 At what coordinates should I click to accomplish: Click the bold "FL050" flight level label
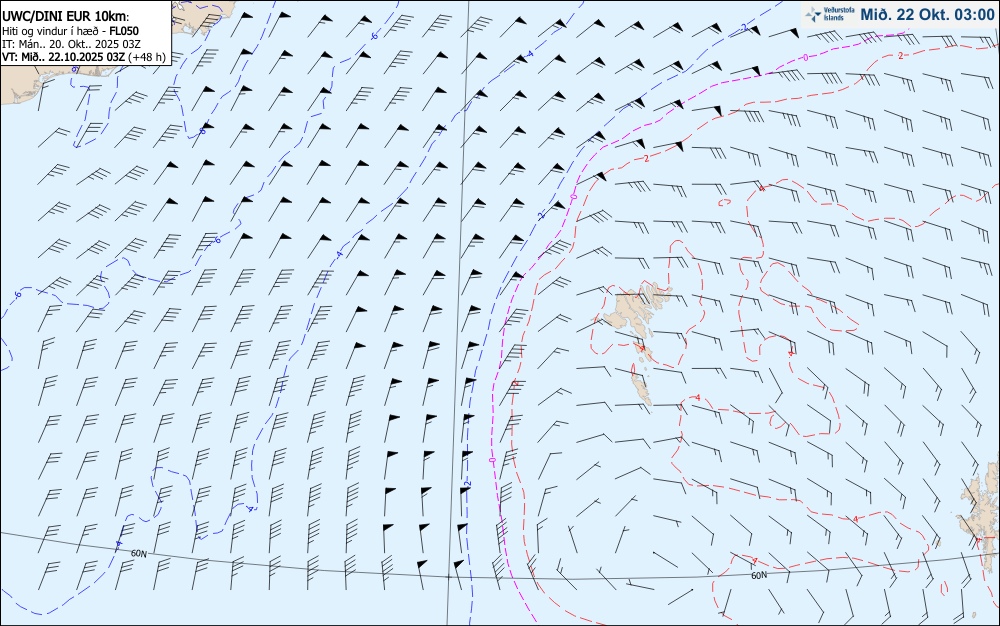click(x=124, y=31)
